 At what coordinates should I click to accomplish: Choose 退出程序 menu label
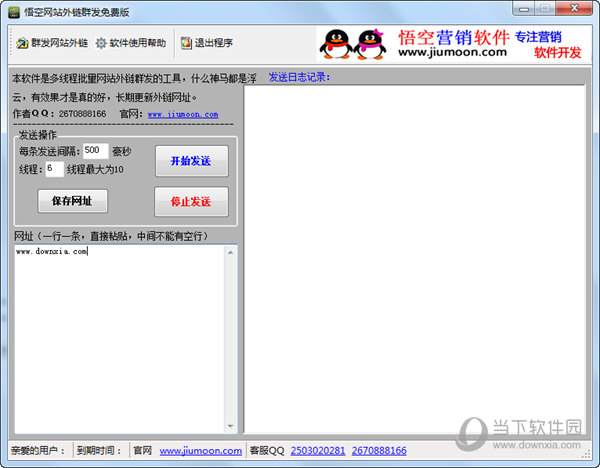(214, 43)
